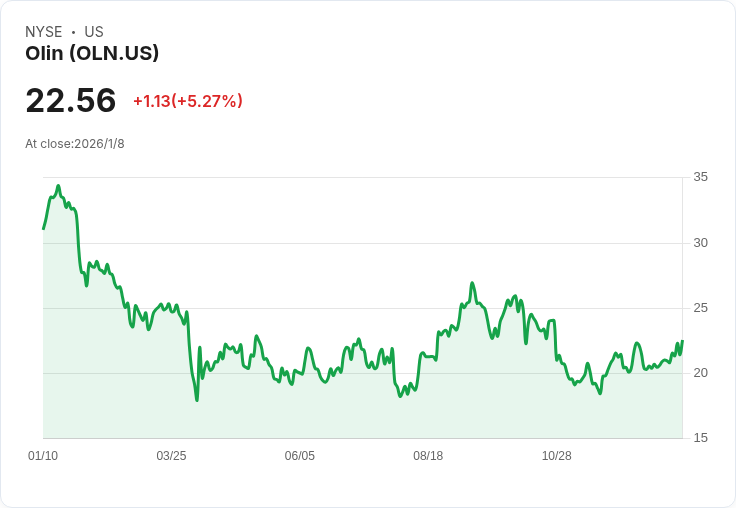Screen dimensions: 736x508
Task: Select the 08/18 date on the x-axis
Action: [x=428, y=456]
